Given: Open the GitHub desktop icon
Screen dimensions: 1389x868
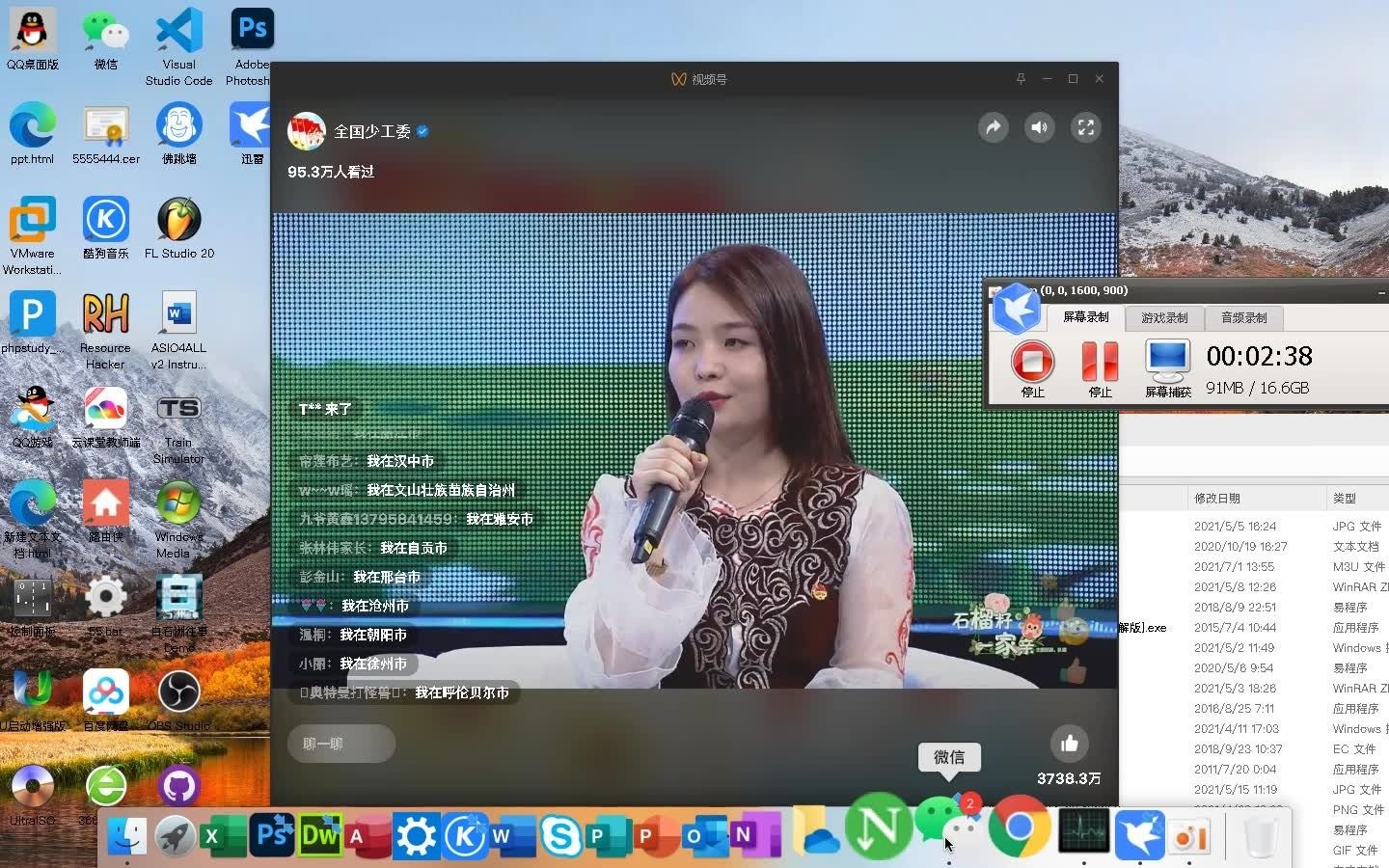Looking at the screenshot, I should click(179, 787).
